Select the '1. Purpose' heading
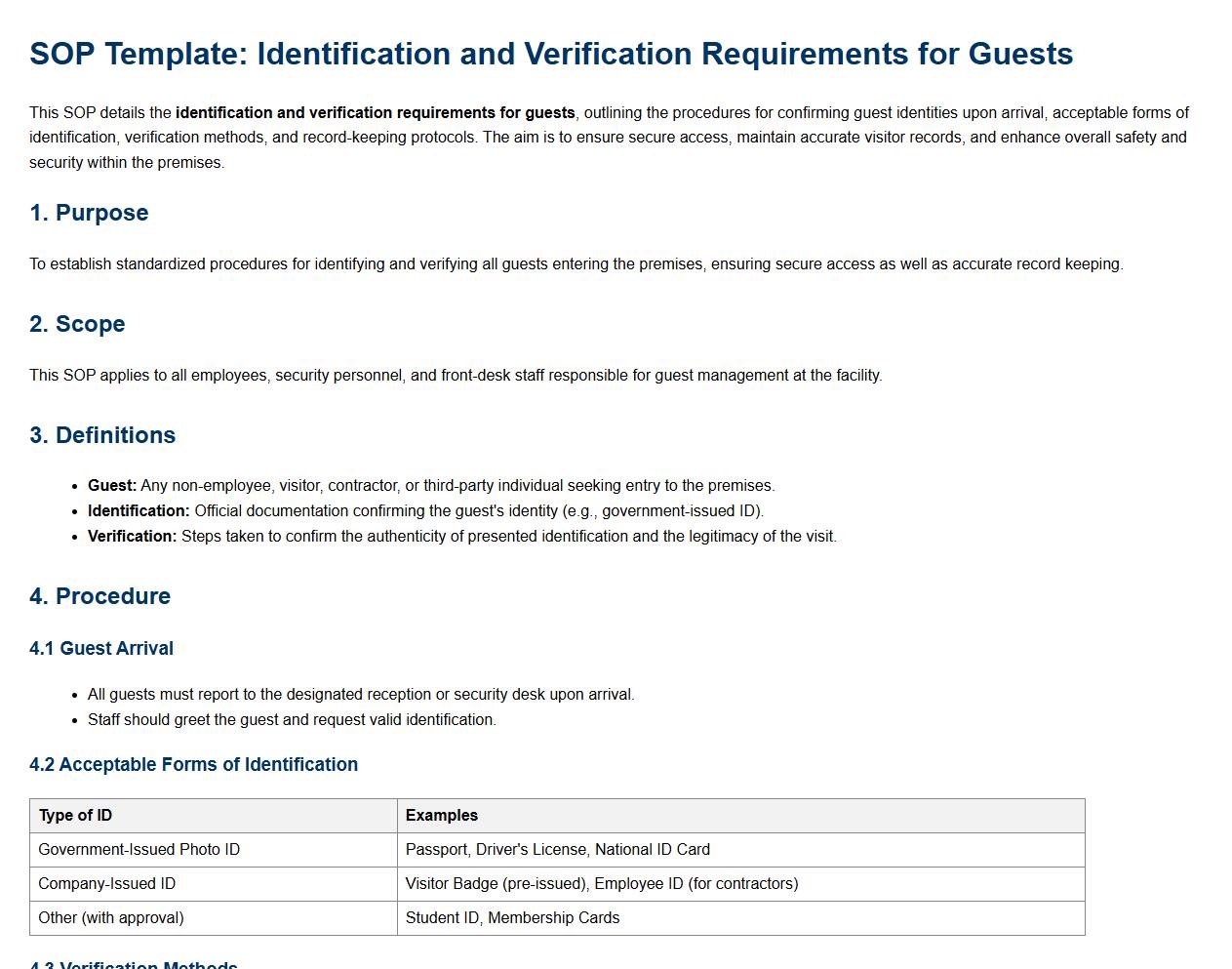1232x969 pixels. click(x=89, y=213)
